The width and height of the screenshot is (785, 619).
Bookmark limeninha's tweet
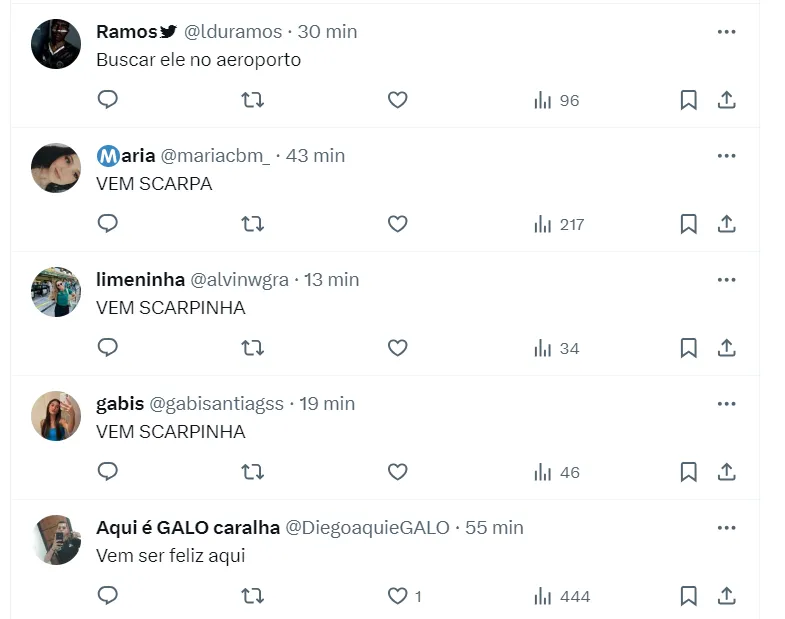[688, 348]
